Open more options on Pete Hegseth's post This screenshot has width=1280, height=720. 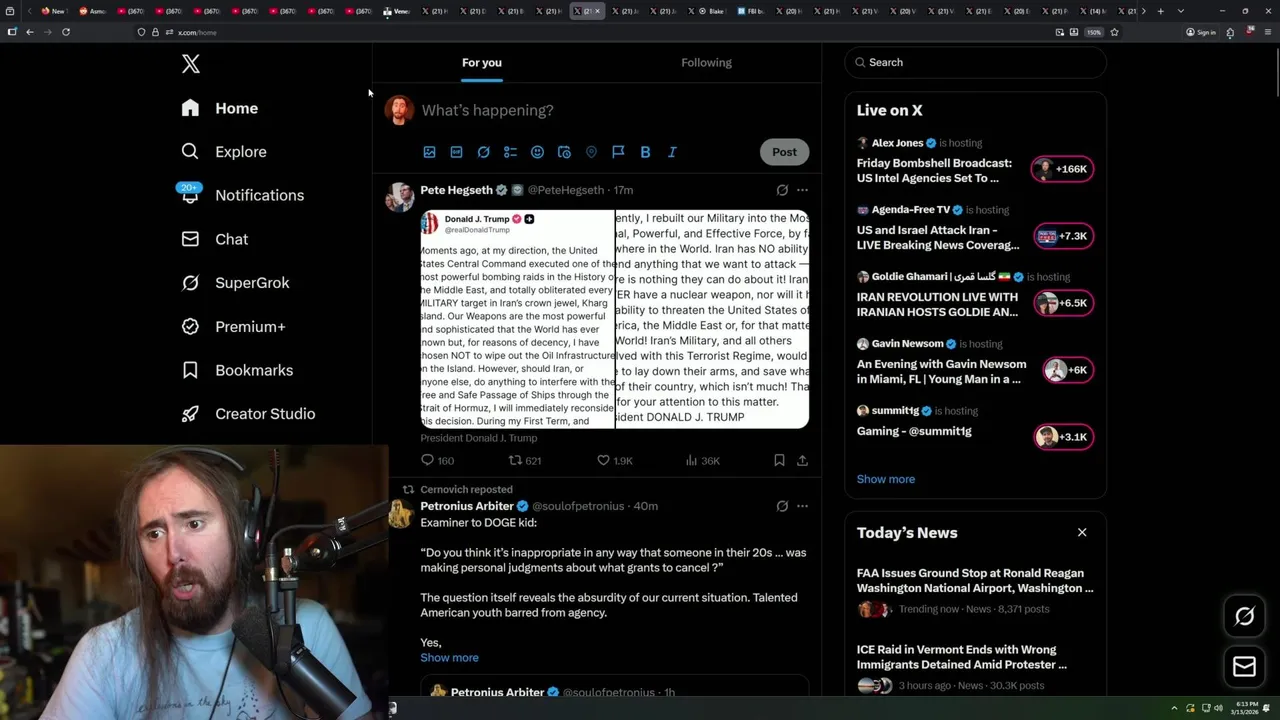pos(802,190)
